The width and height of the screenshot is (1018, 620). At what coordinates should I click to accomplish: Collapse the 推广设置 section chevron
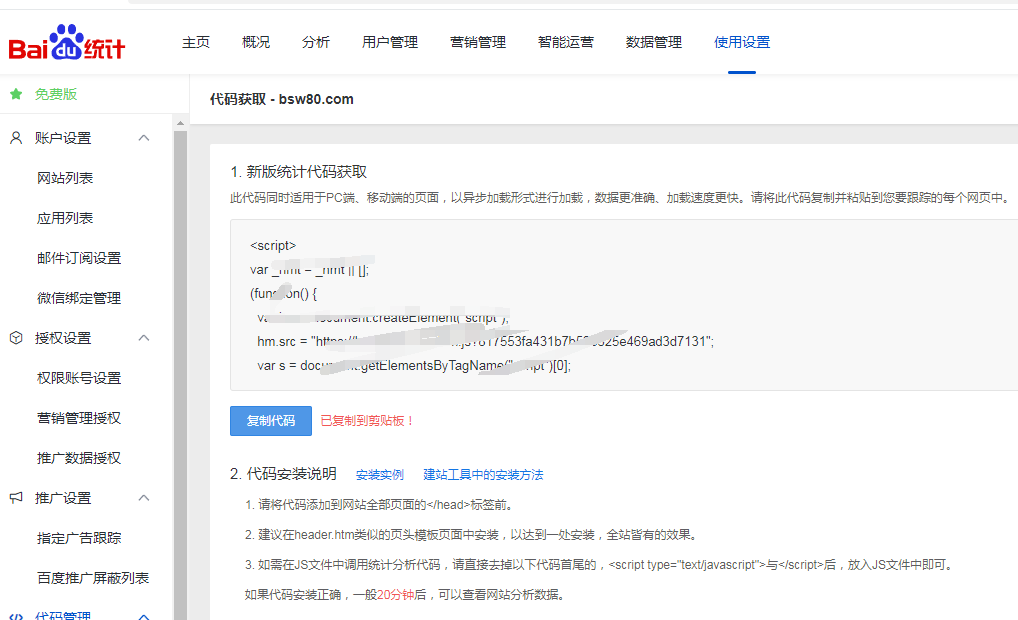coord(144,497)
